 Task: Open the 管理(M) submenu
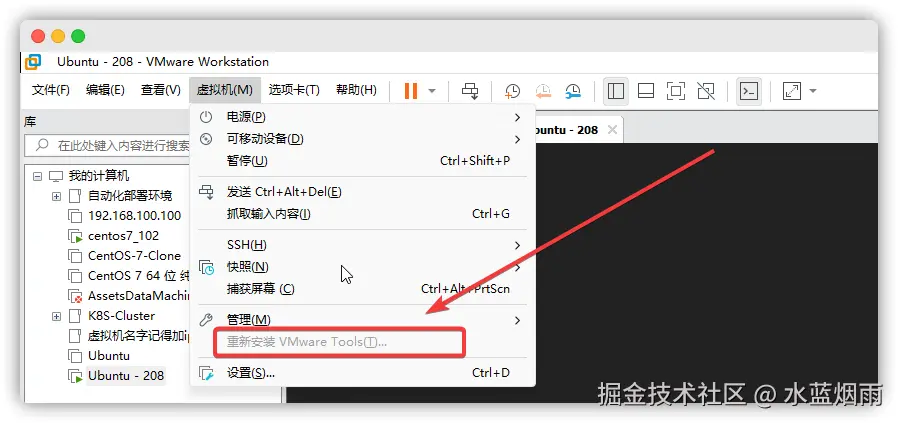pyautogui.click(x=362, y=320)
